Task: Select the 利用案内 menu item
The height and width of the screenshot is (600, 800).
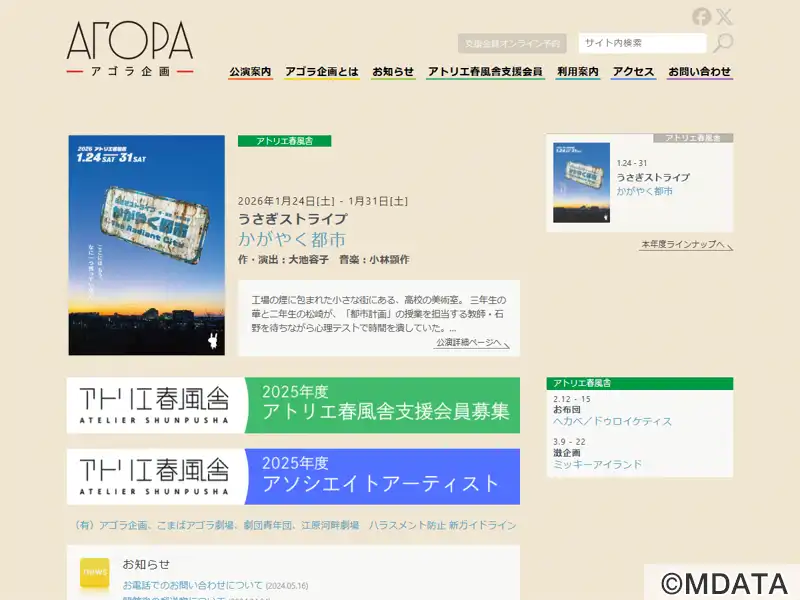Action: tap(577, 72)
